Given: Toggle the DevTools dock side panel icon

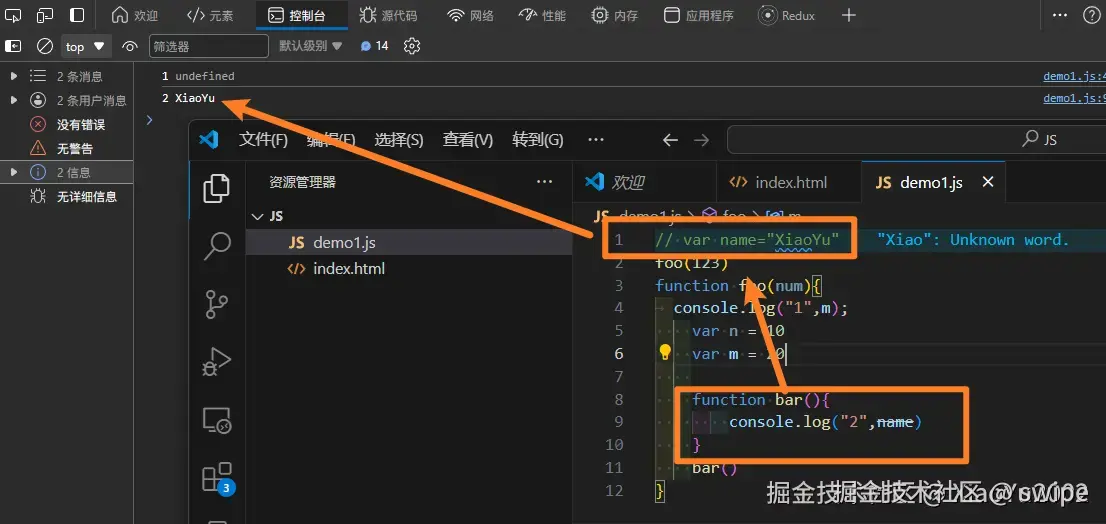Looking at the screenshot, I should coord(78,15).
